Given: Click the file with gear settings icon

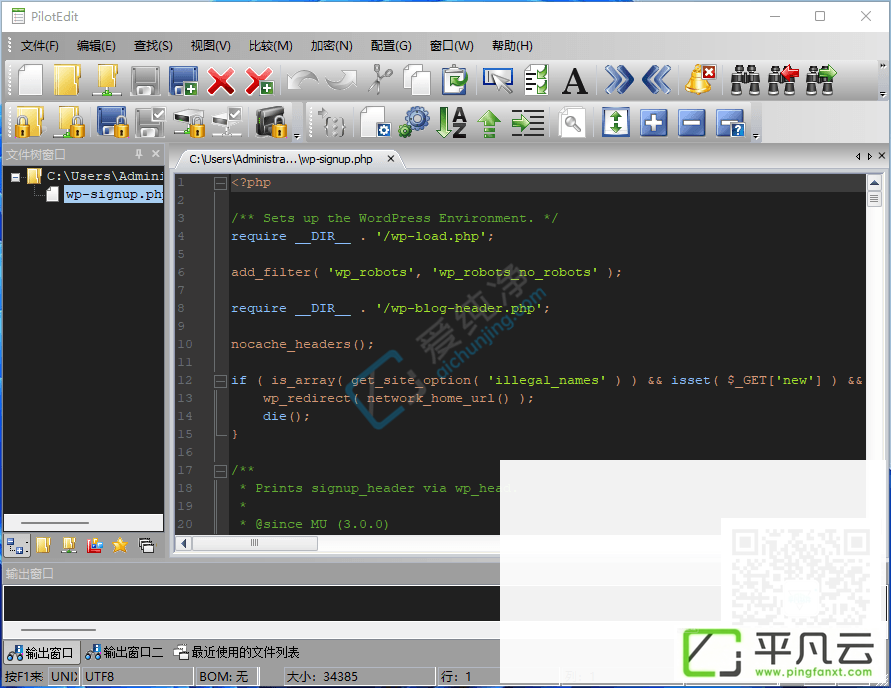Looking at the screenshot, I should click(x=375, y=122).
